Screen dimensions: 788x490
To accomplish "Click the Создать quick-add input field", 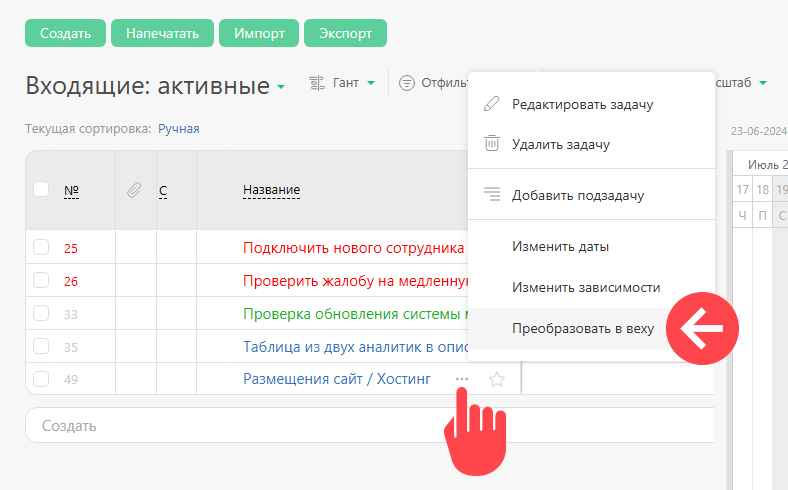I will [370, 425].
